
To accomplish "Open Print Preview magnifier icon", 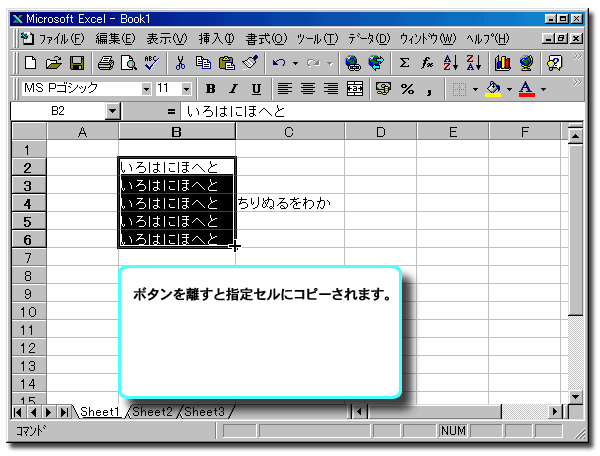I will (129, 63).
